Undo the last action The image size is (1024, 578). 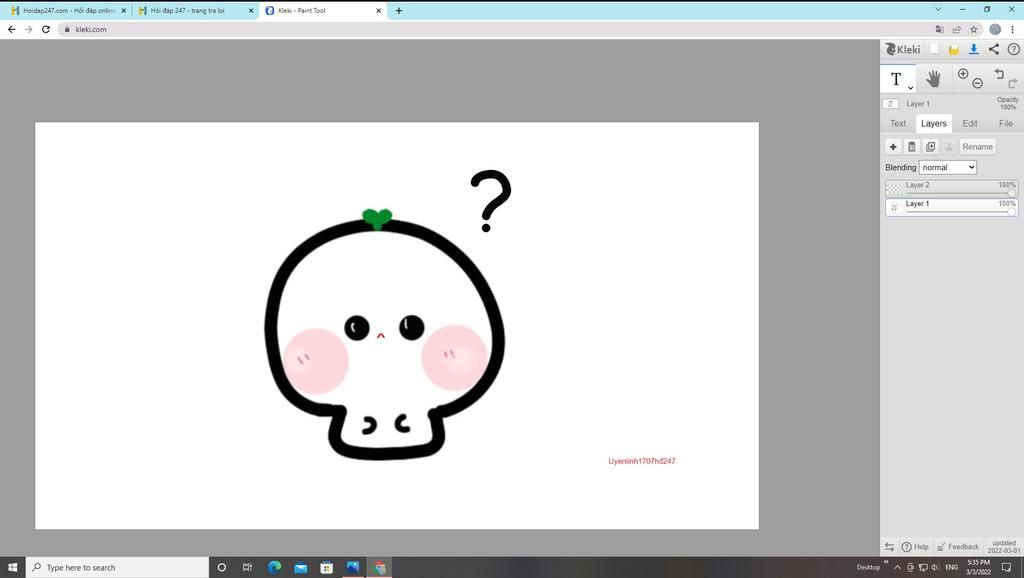point(999,73)
